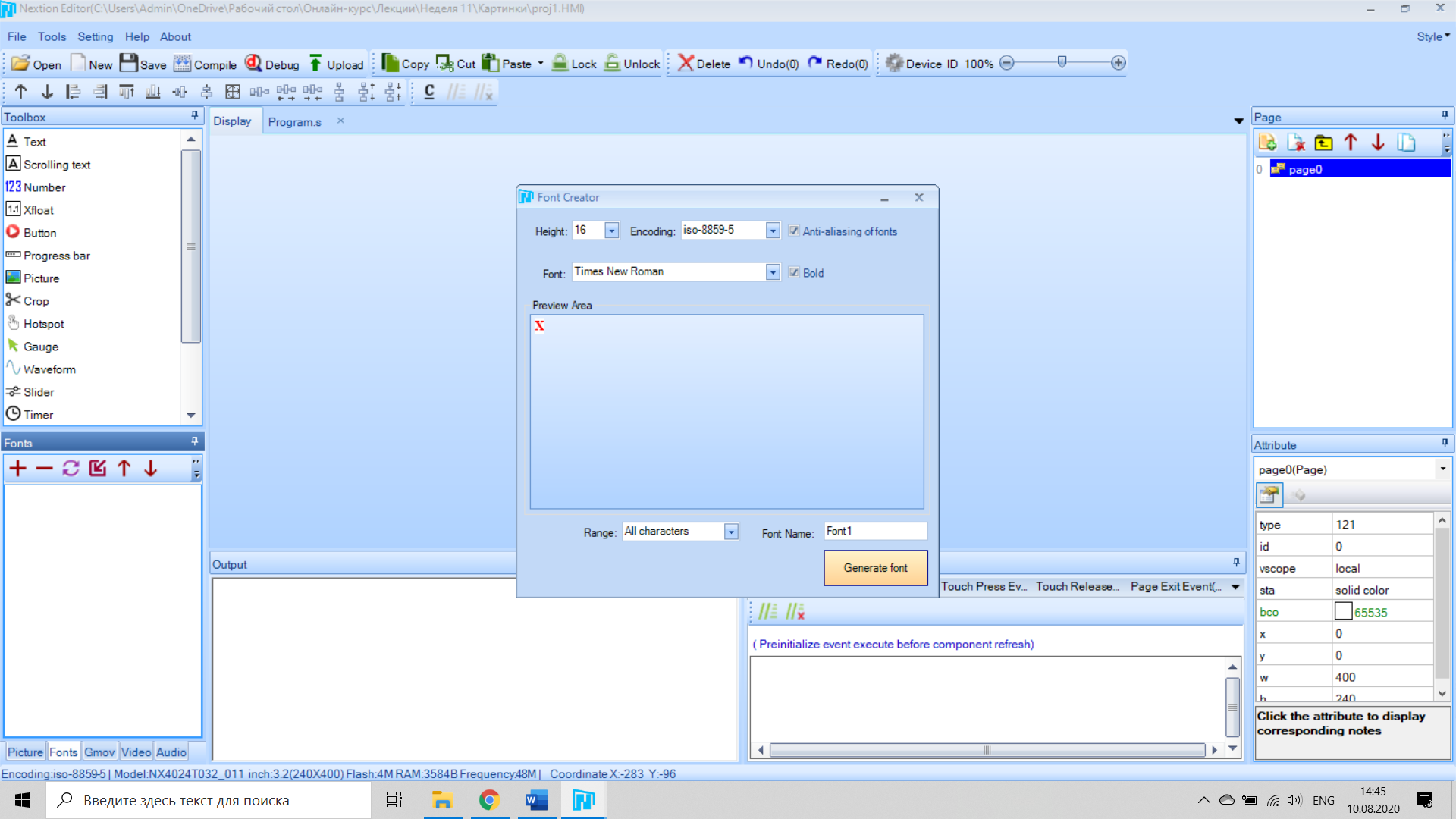Toggle the Anti-aliasing of fonts checkbox
Screen dimensions: 1456x819
[x=794, y=231]
